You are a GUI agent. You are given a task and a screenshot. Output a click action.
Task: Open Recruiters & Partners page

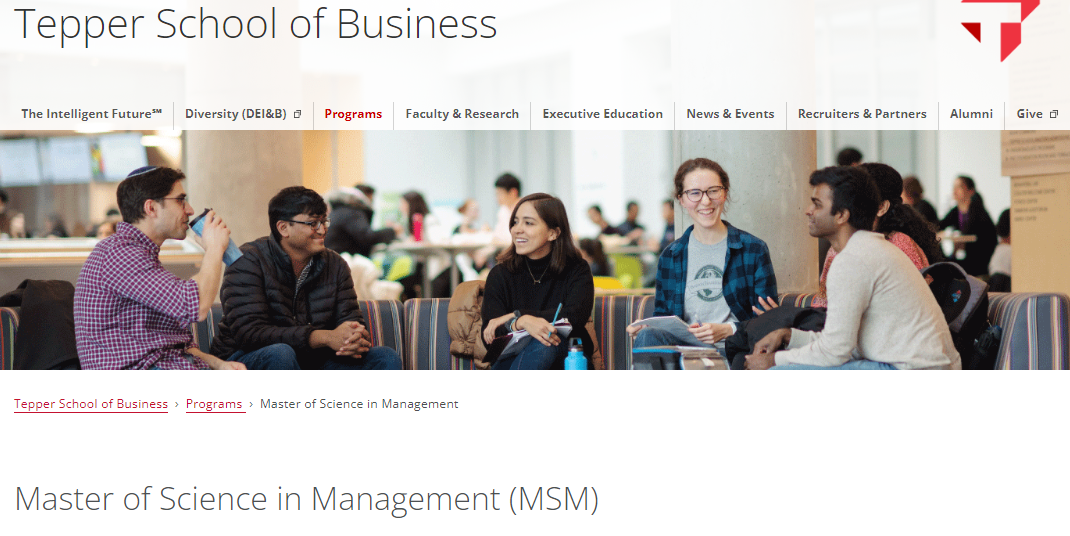[862, 114]
